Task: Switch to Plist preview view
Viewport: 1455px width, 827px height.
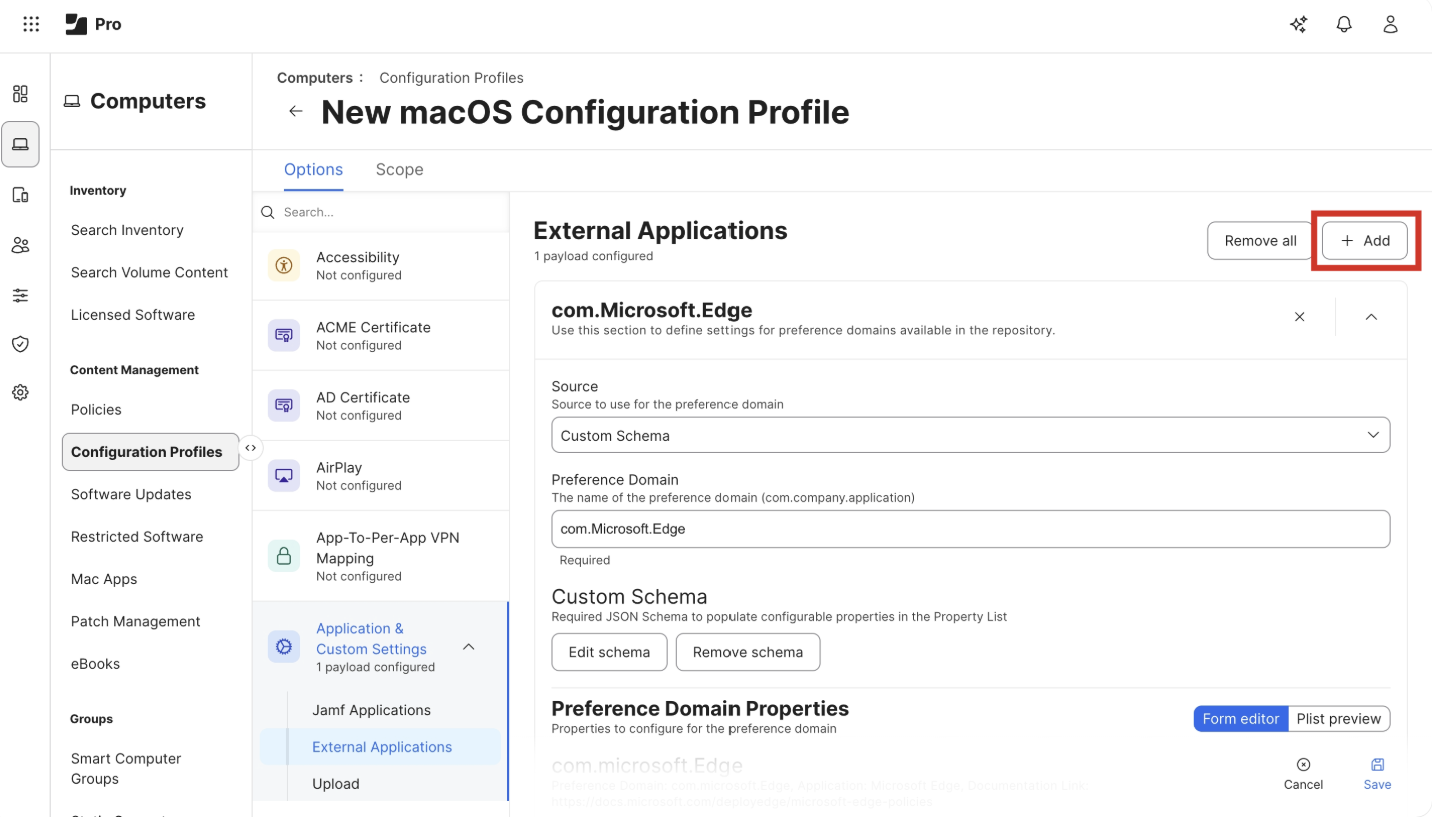Action: [x=1338, y=719]
